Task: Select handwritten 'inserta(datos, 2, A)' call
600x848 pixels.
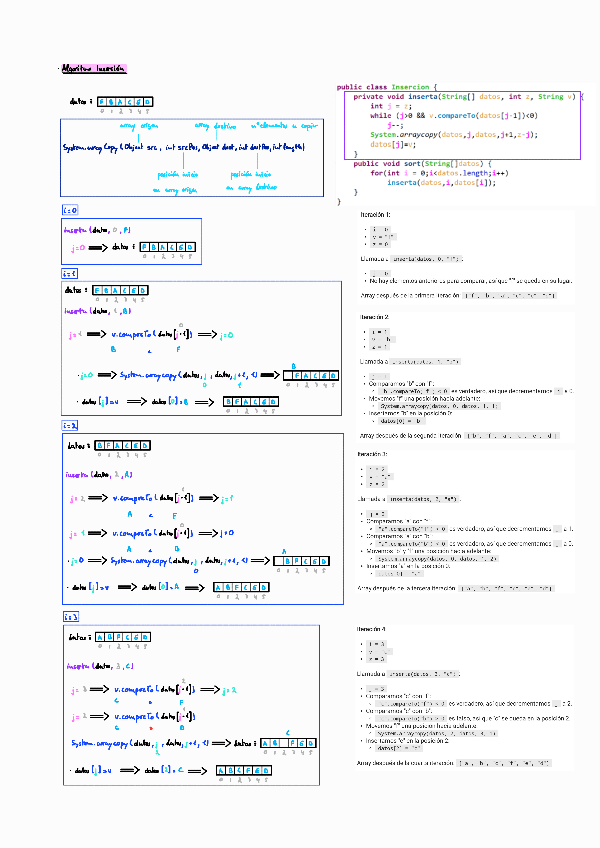Action: (x=99, y=474)
